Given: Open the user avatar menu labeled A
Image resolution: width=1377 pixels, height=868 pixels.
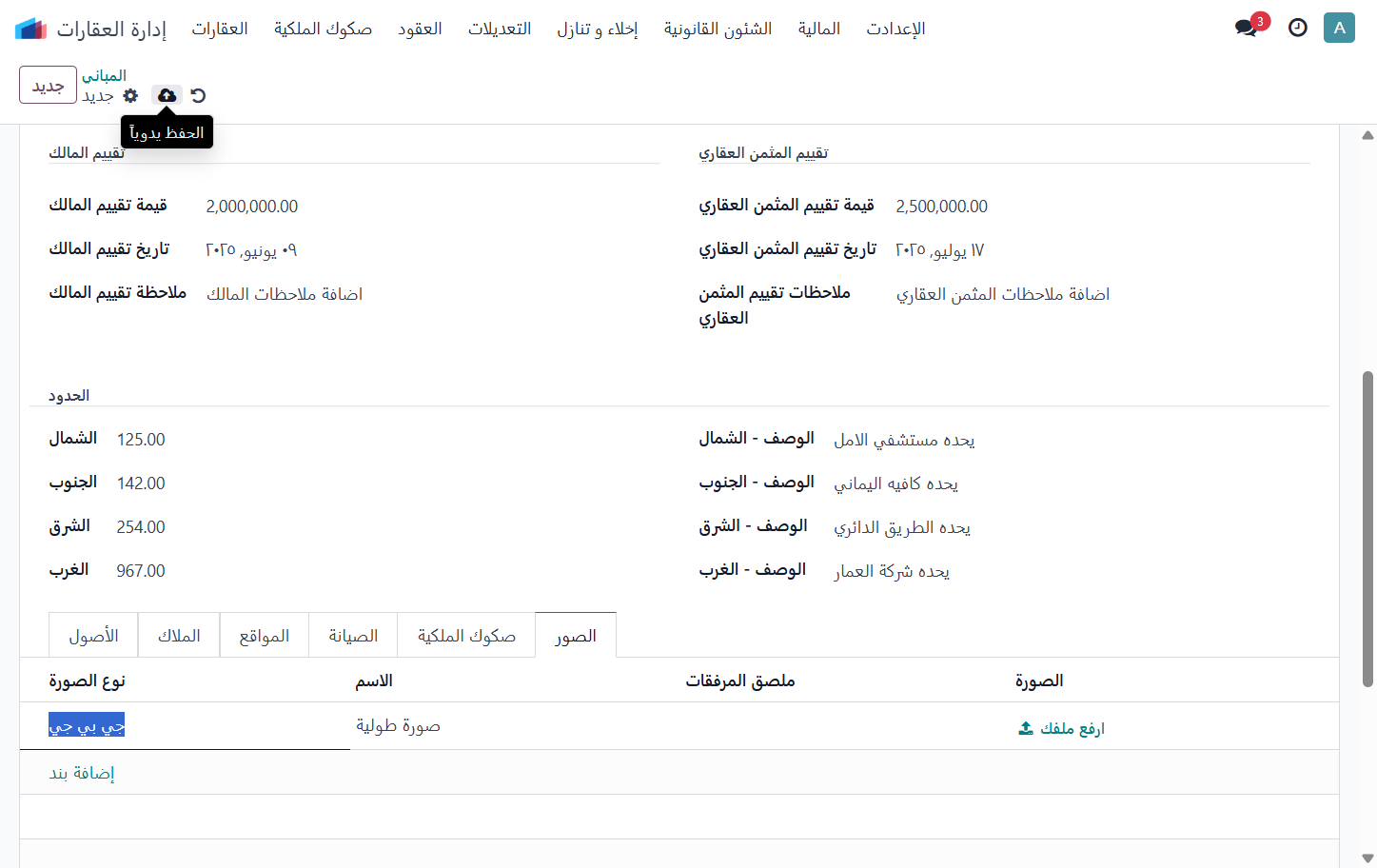Looking at the screenshot, I should [x=1339, y=28].
